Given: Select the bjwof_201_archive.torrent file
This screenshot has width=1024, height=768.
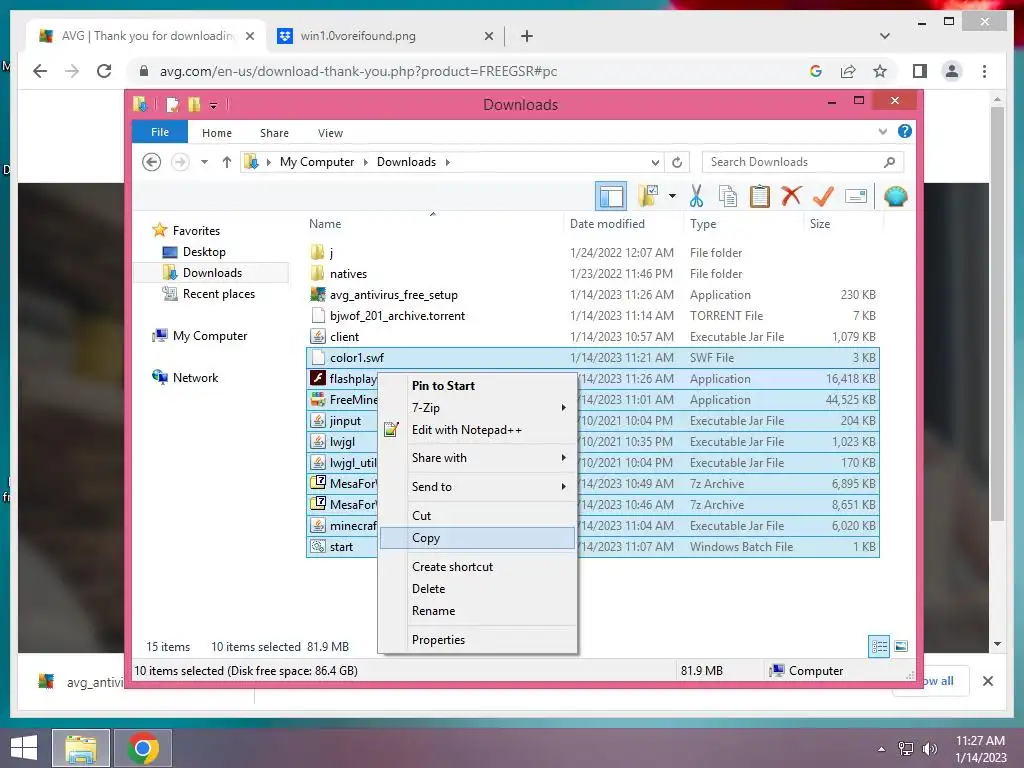Looking at the screenshot, I should click(592, 315).
